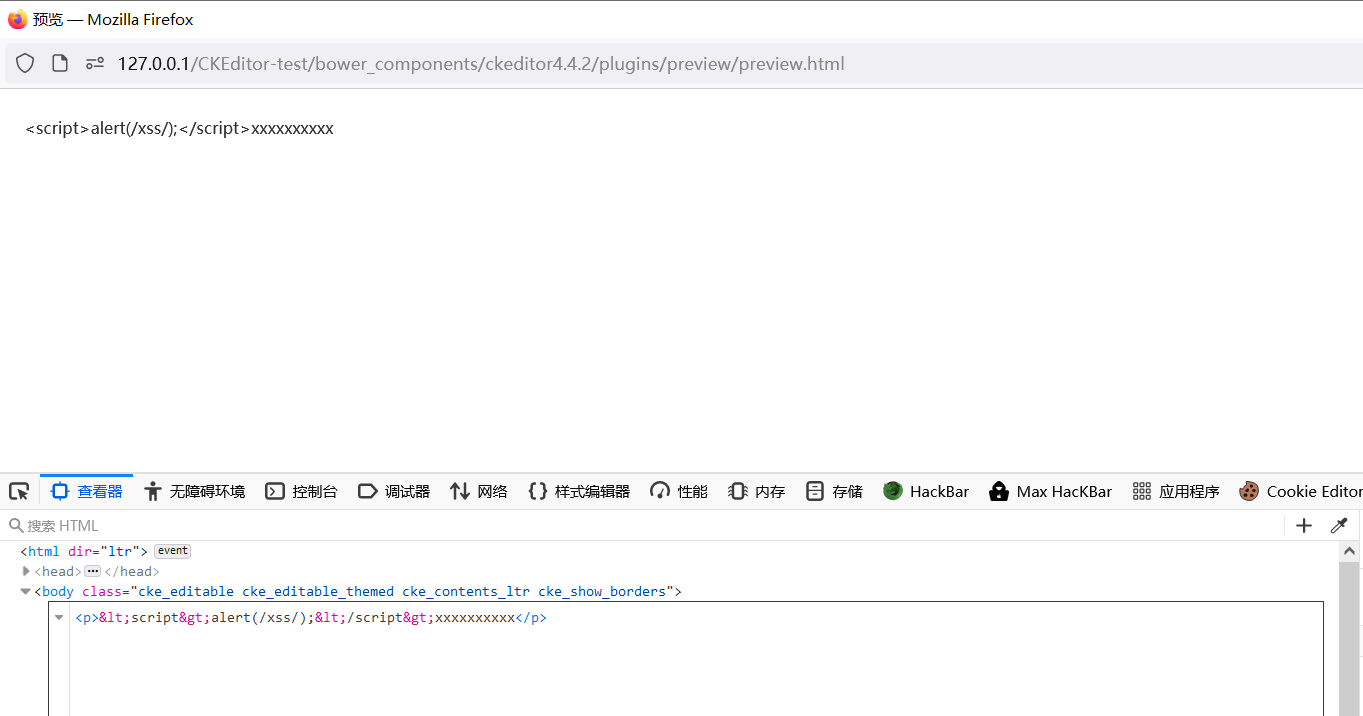Expand the head node triangle
The width and height of the screenshot is (1363, 716).
tap(26, 571)
